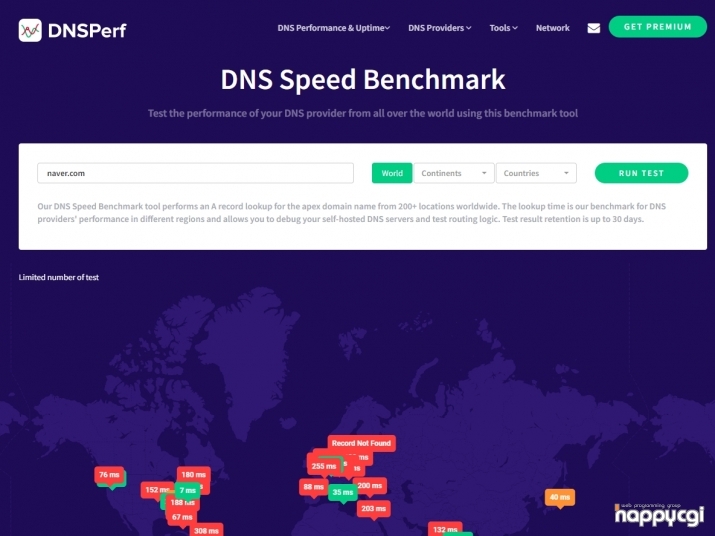
Task: Click the Record Not Found map marker
Action: coord(361,443)
